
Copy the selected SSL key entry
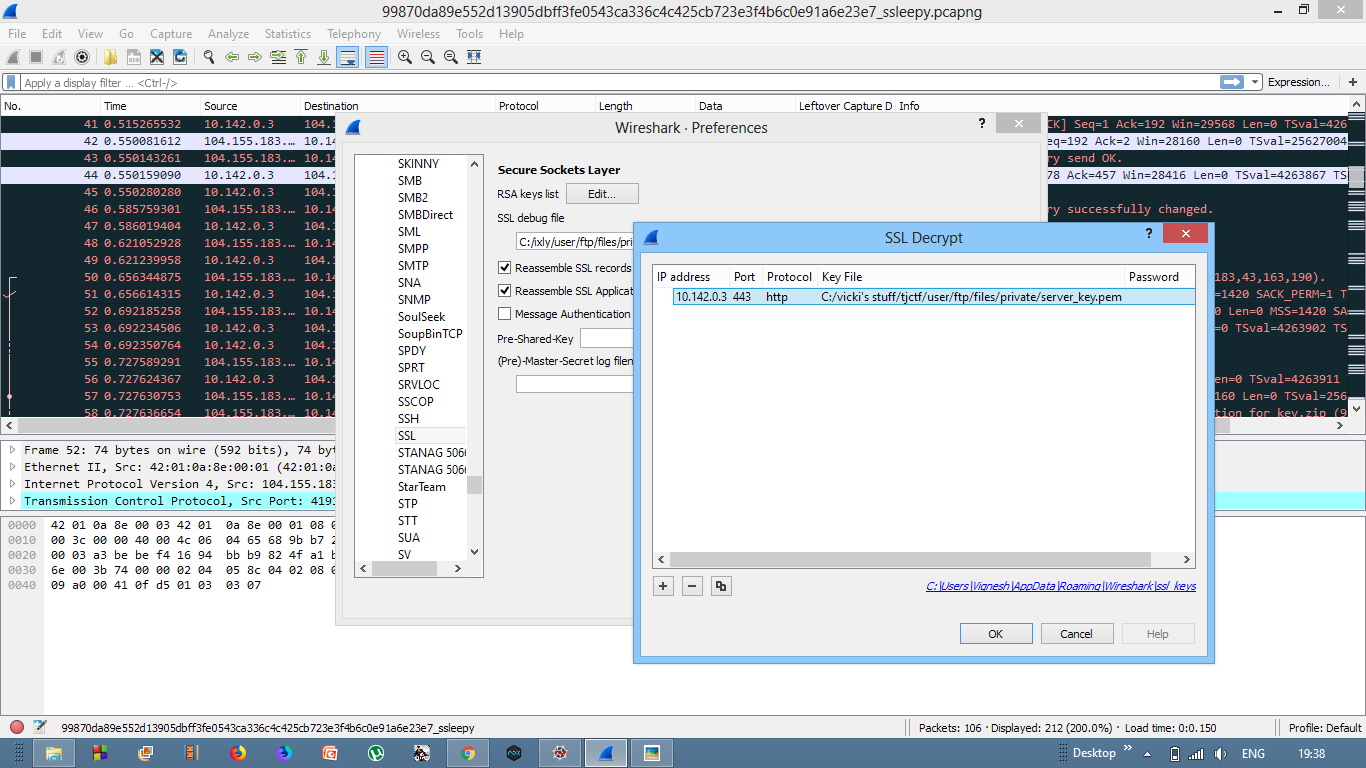pos(721,586)
